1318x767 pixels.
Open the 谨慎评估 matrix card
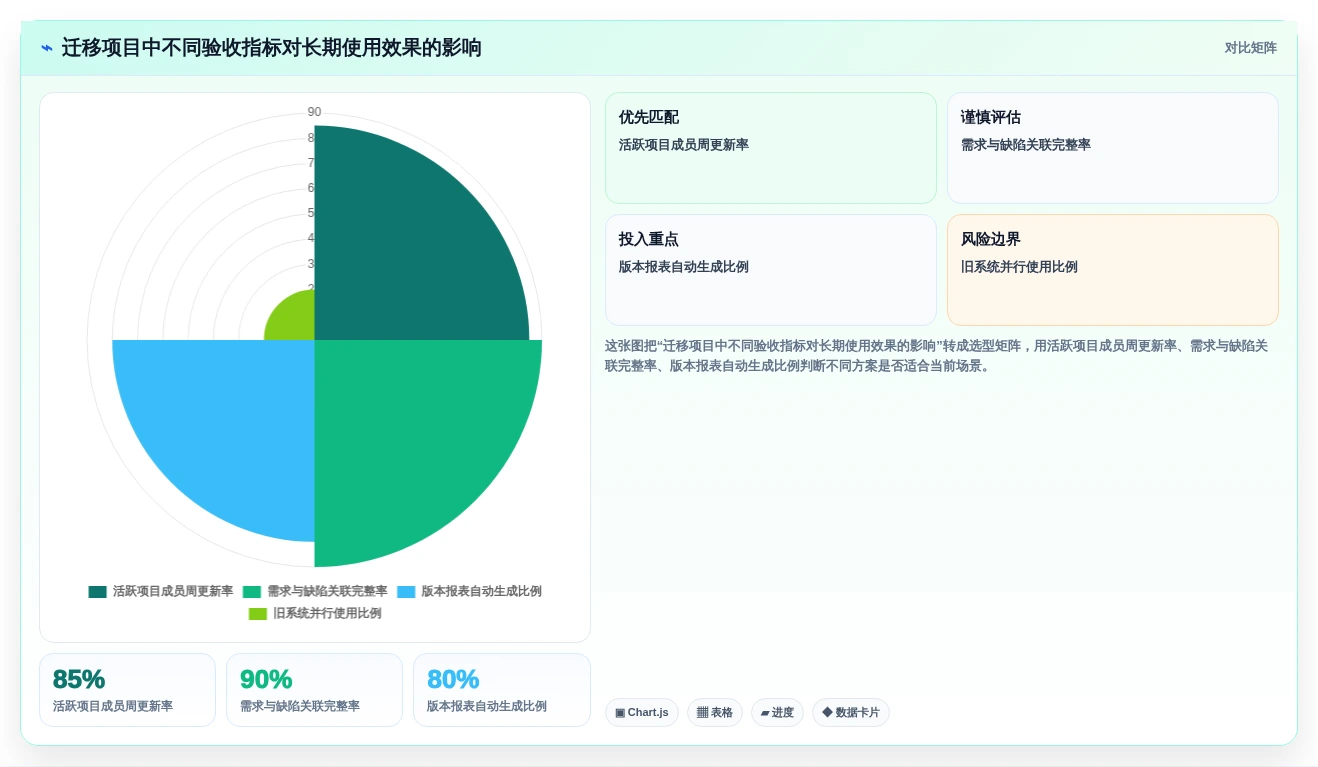click(1113, 148)
